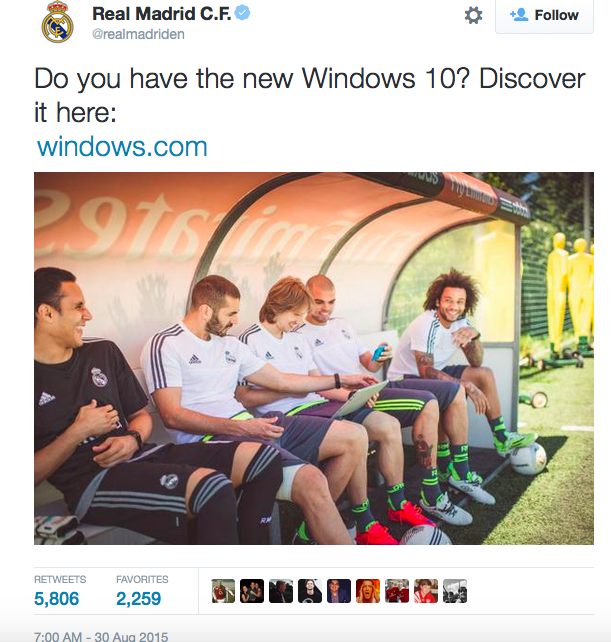View the 2,259 favorites count
Screen dimensions: 611x642
(x=139, y=598)
